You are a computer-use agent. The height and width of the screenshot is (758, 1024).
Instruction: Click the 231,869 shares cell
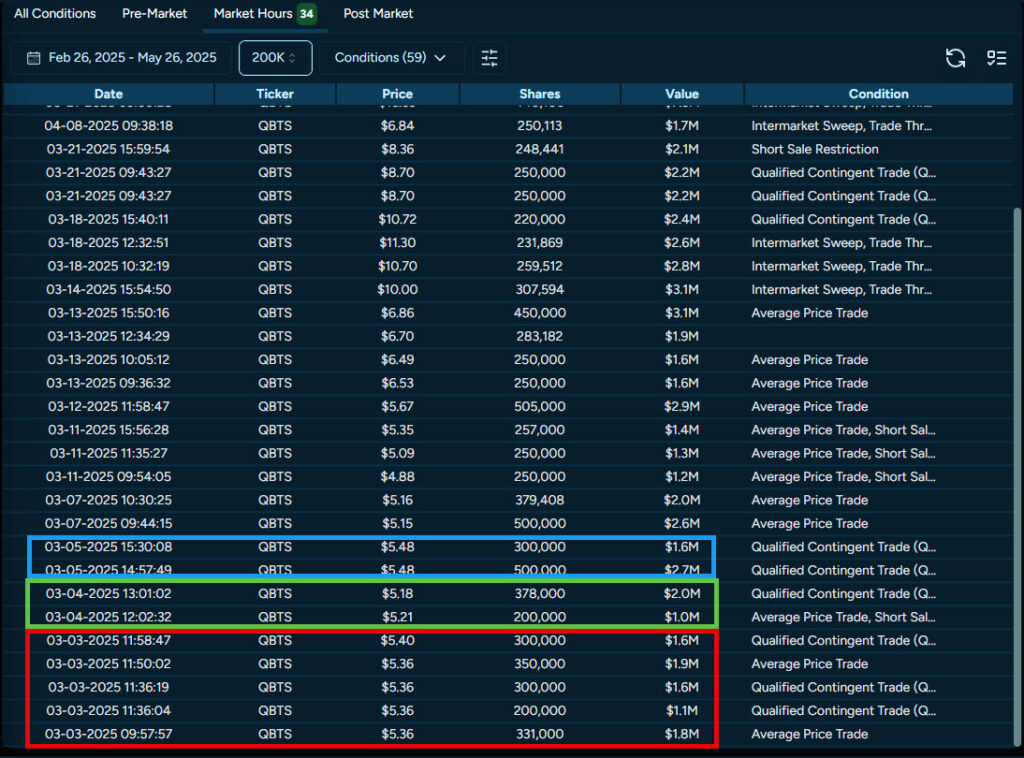(539, 243)
